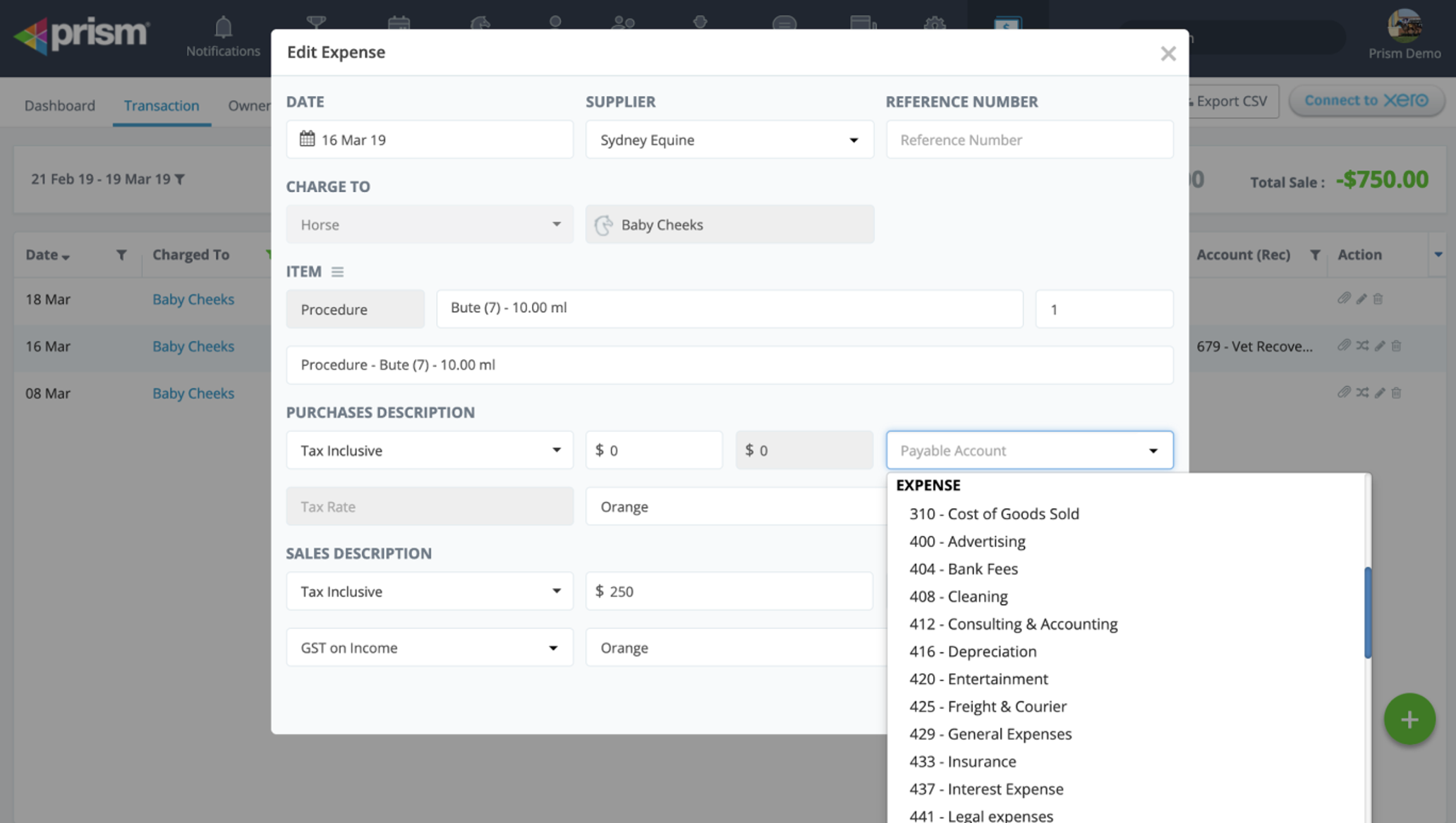Click the calendar icon in Date field
Screen dimensions: 1456x823
307,139
